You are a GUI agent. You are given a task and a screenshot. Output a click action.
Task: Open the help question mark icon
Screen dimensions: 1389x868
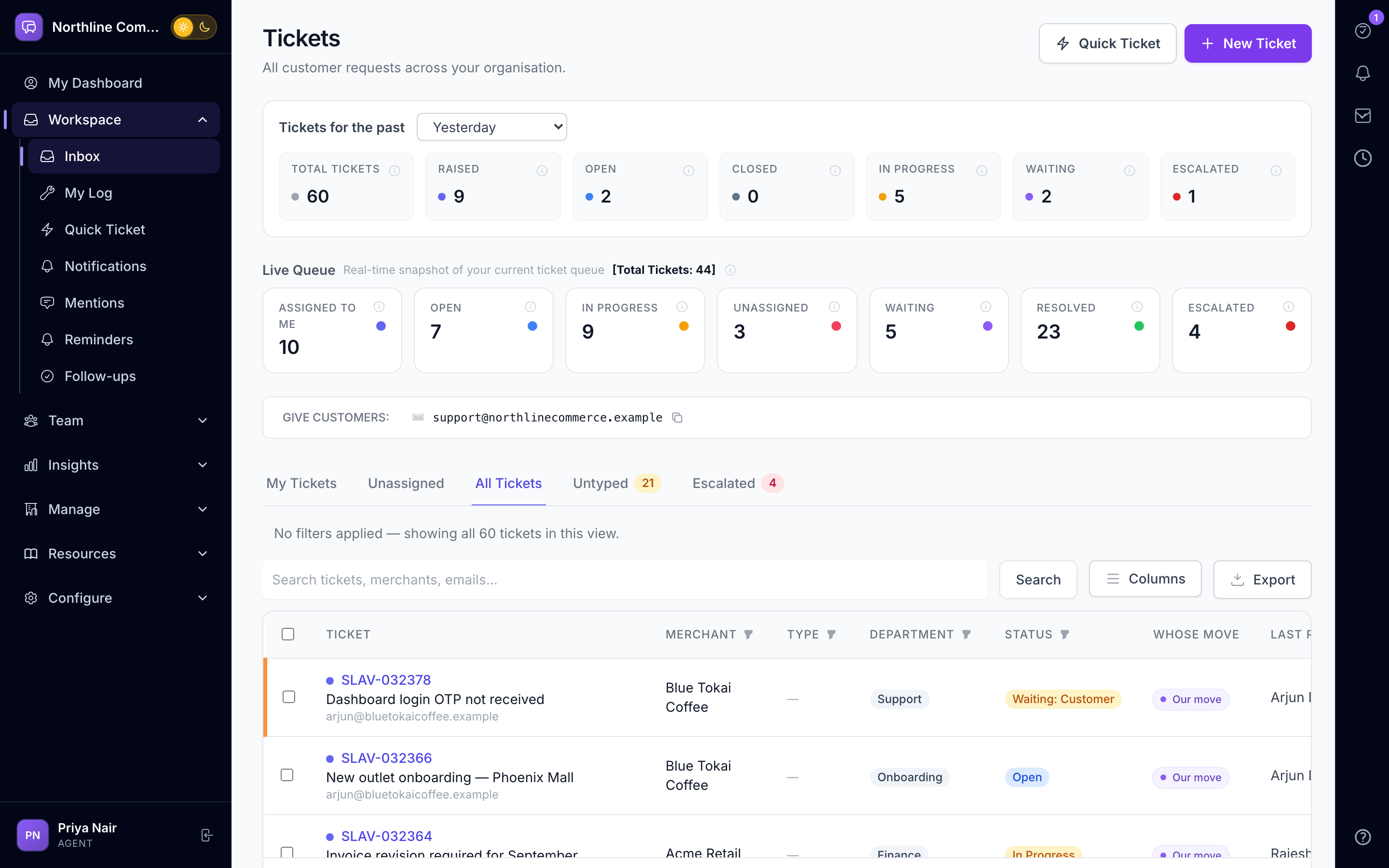coord(1362,837)
